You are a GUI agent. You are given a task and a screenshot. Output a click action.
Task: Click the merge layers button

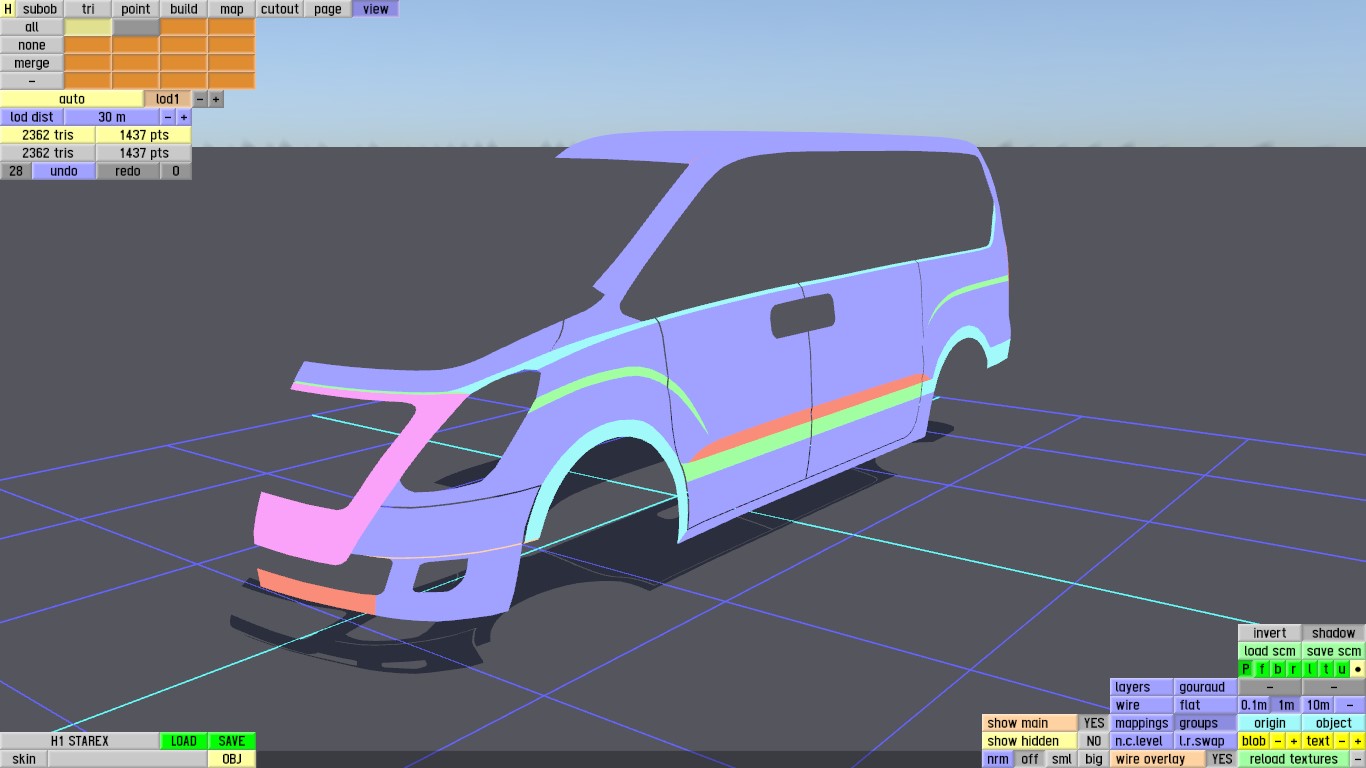point(32,63)
